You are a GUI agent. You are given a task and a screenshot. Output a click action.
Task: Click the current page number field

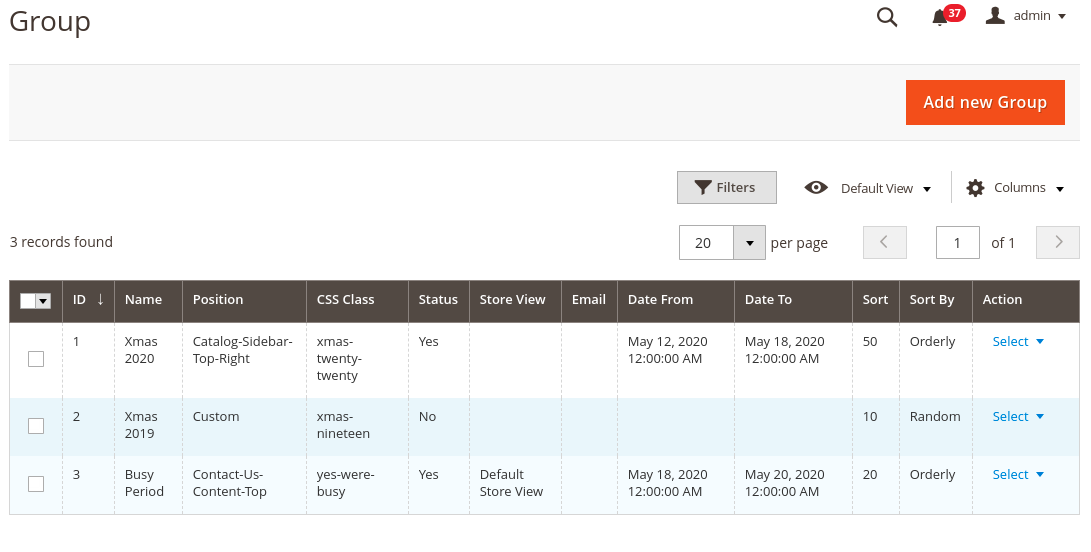(x=957, y=243)
